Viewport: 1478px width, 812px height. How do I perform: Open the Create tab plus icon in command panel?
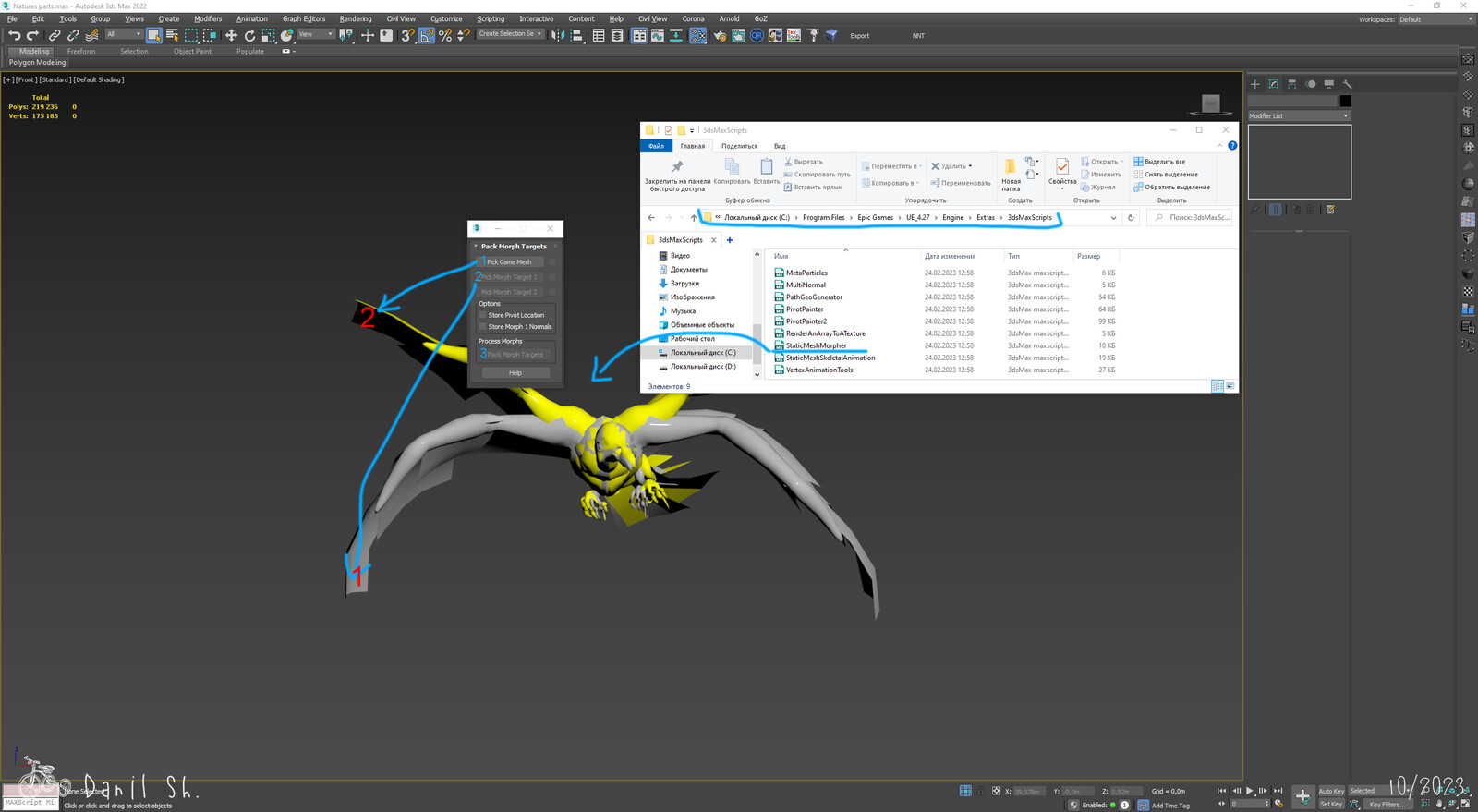coord(1255,84)
